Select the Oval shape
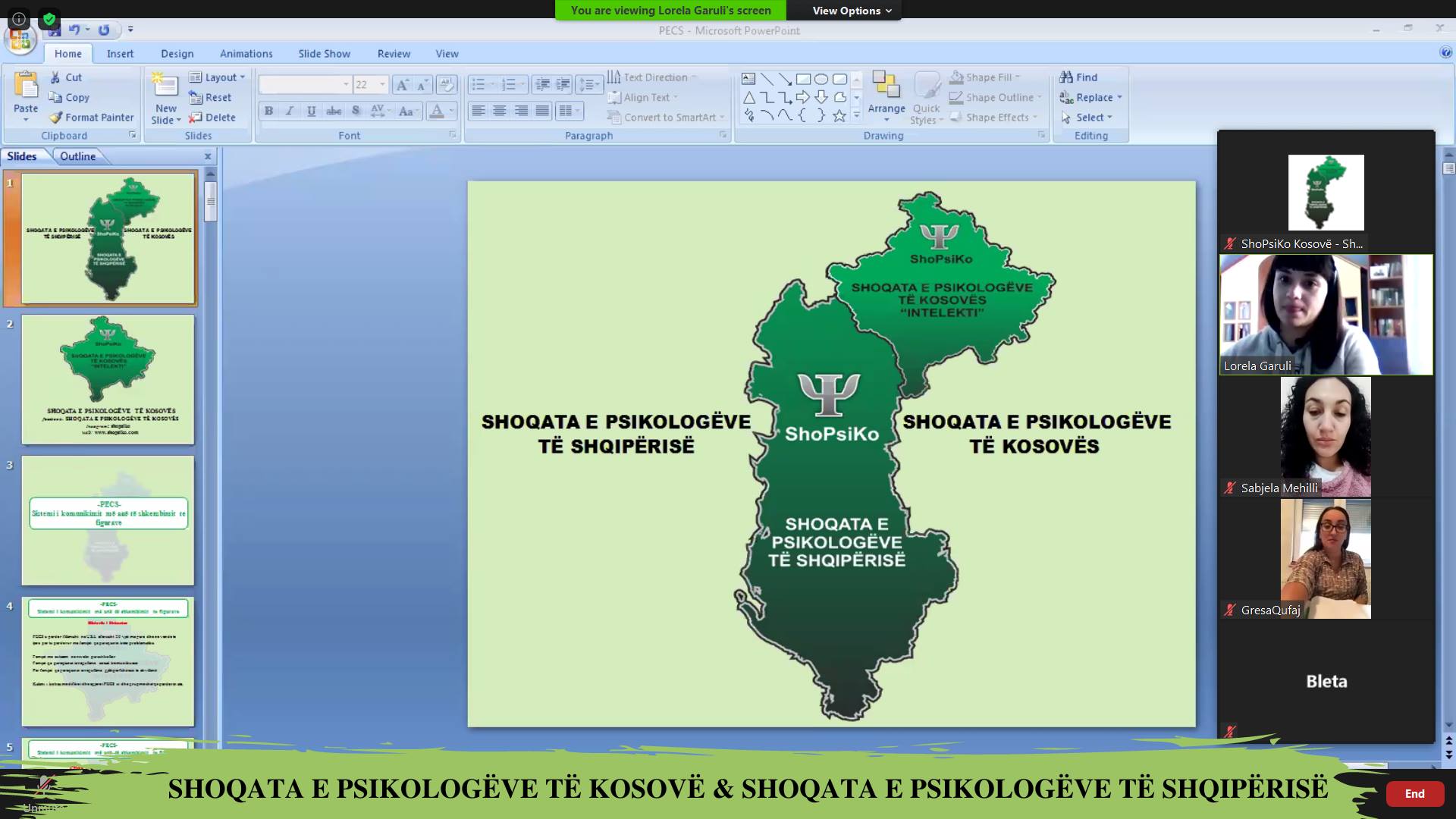The image size is (1456, 819). tap(821, 78)
